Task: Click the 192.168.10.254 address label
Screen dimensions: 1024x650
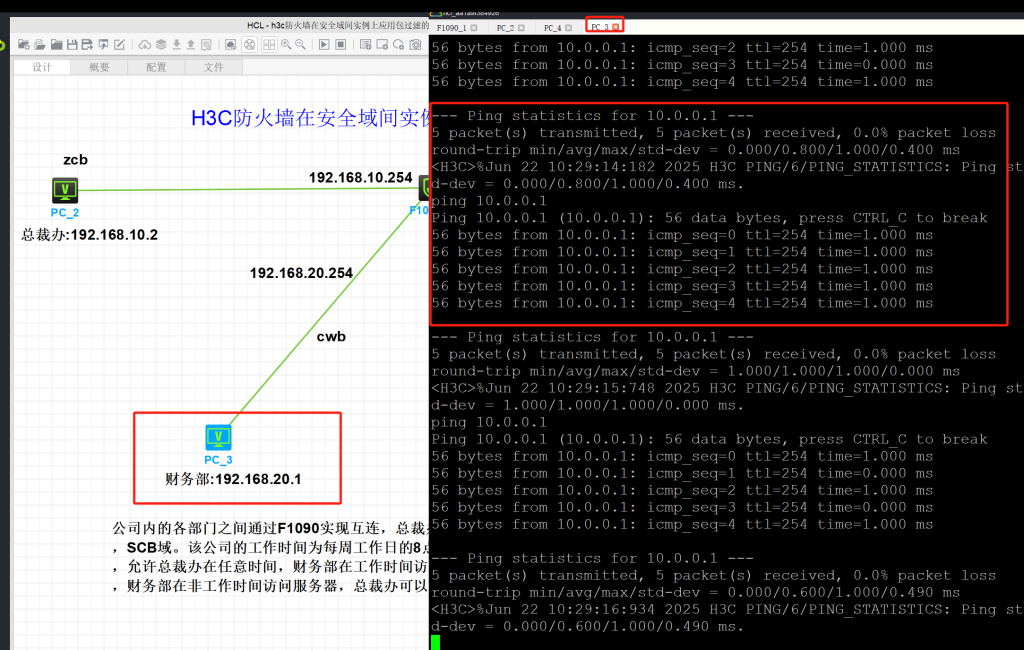Action: pyautogui.click(x=360, y=178)
